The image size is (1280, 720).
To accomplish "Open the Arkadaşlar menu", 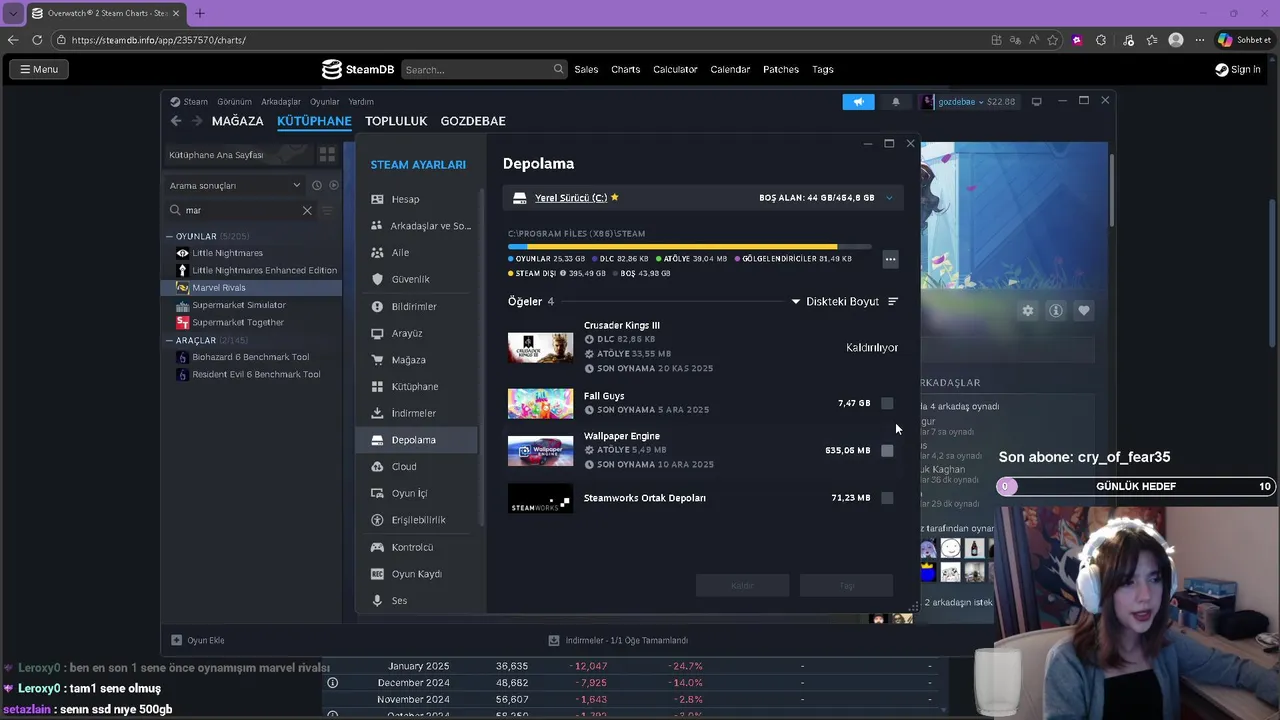I will [281, 102].
